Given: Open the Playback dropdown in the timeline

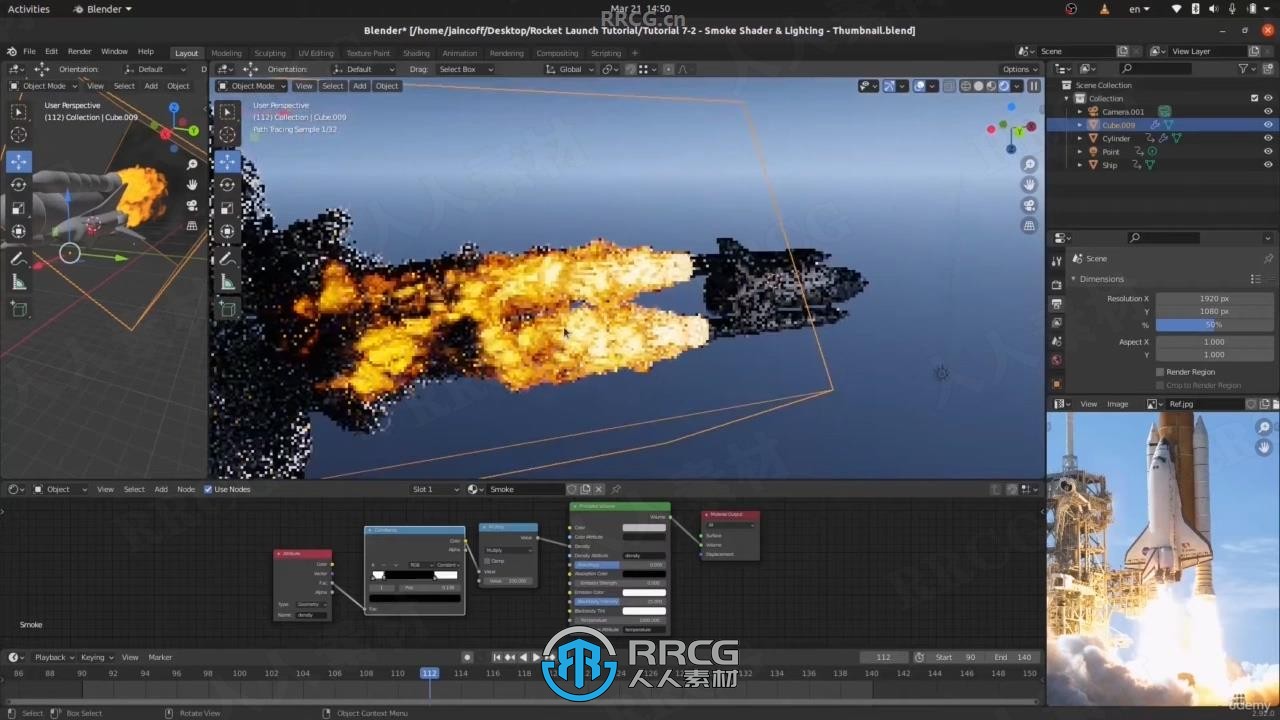Looking at the screenshot, I should 54,657.
